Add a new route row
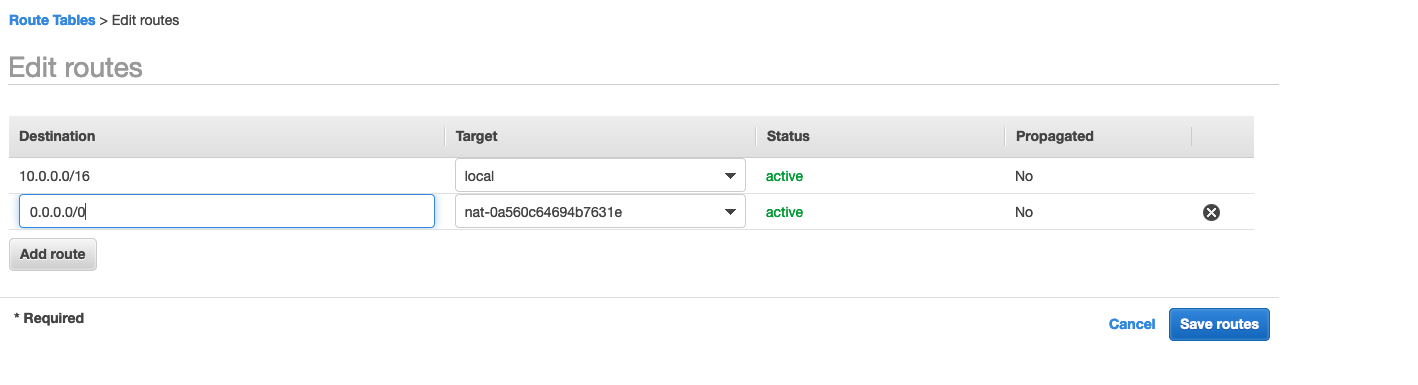Viewport: 1418px width, 385px height. [53, 254]
